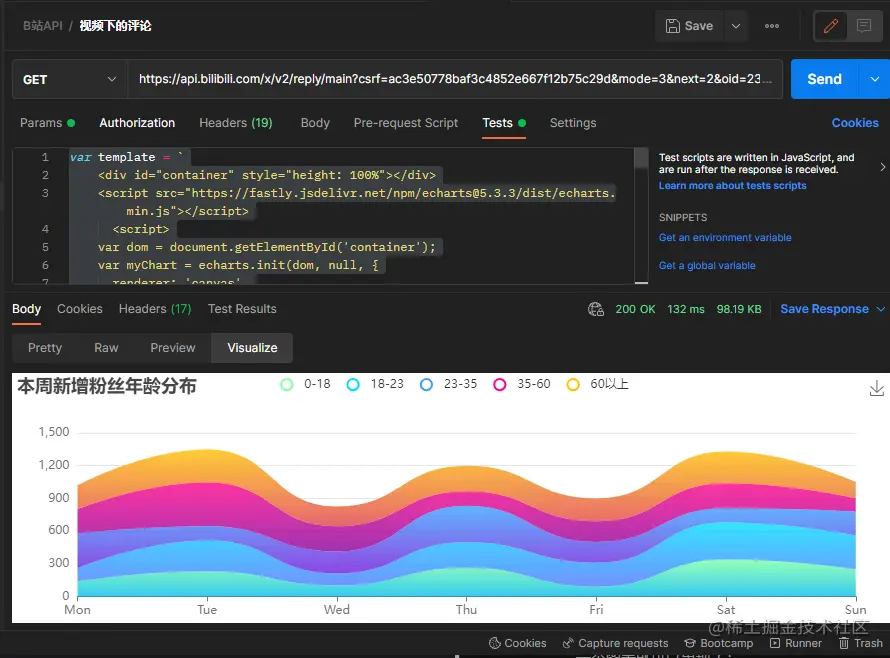
Task: Open Cookies in the bottom status bar
Action: (x=517, y=643)
